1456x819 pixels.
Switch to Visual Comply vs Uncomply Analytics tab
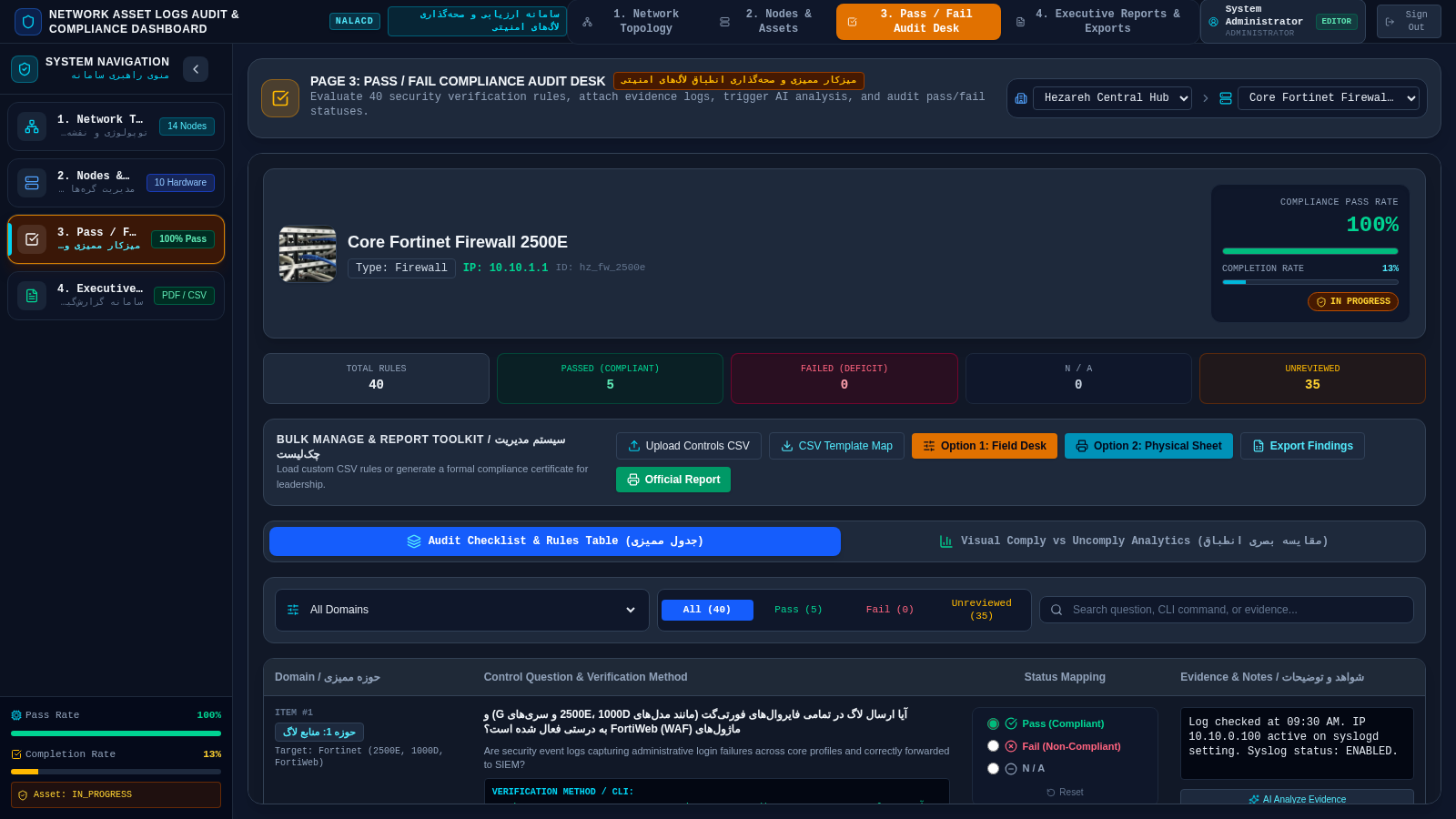pos(1133,541)
